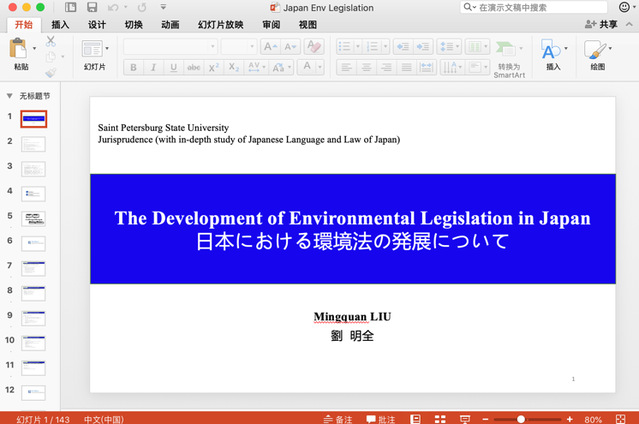Screen dimensions: 639x424
Task: Open the Drawing (绘图) tool
Action: pyautogui.click(x=596, y=49)
